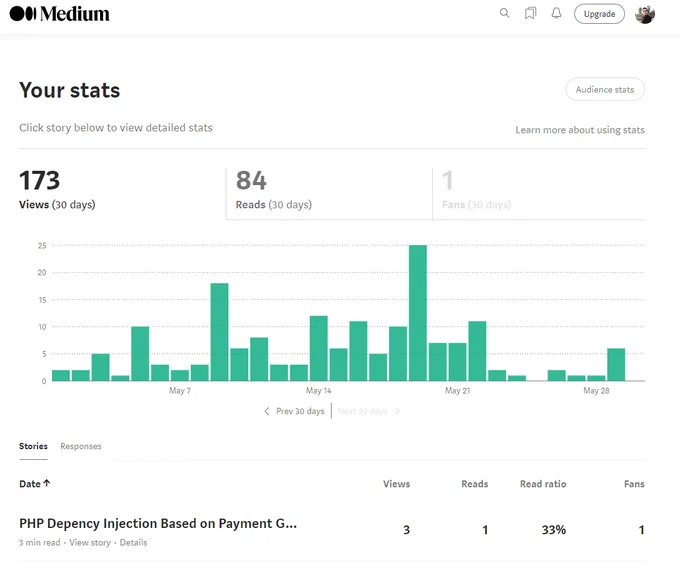Click the View story link

[90, 543]
